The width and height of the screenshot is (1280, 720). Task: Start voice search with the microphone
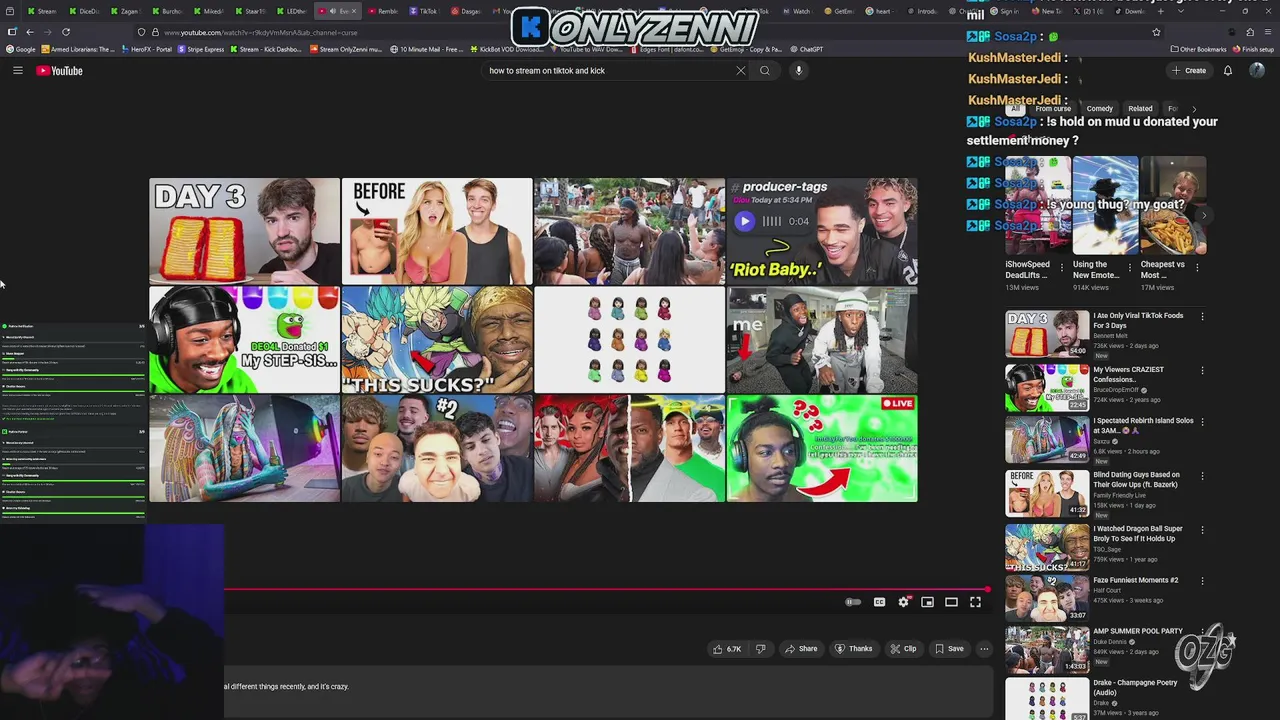[x=798, y=71]
